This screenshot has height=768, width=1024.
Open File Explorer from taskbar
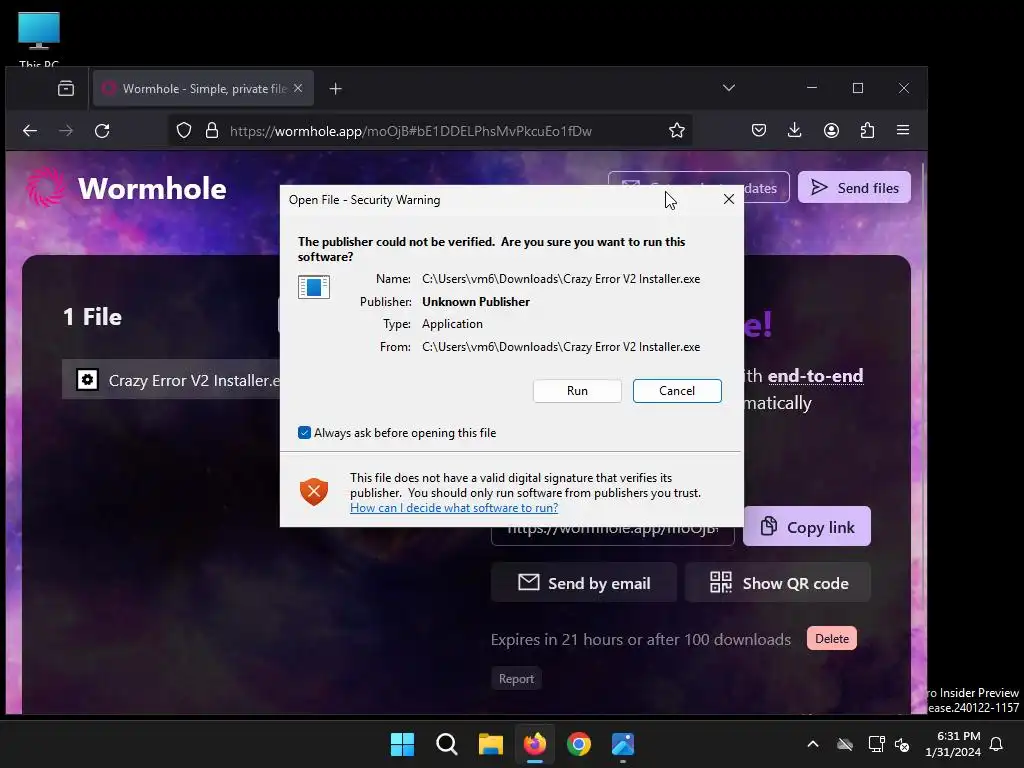(x=490, y=744)
